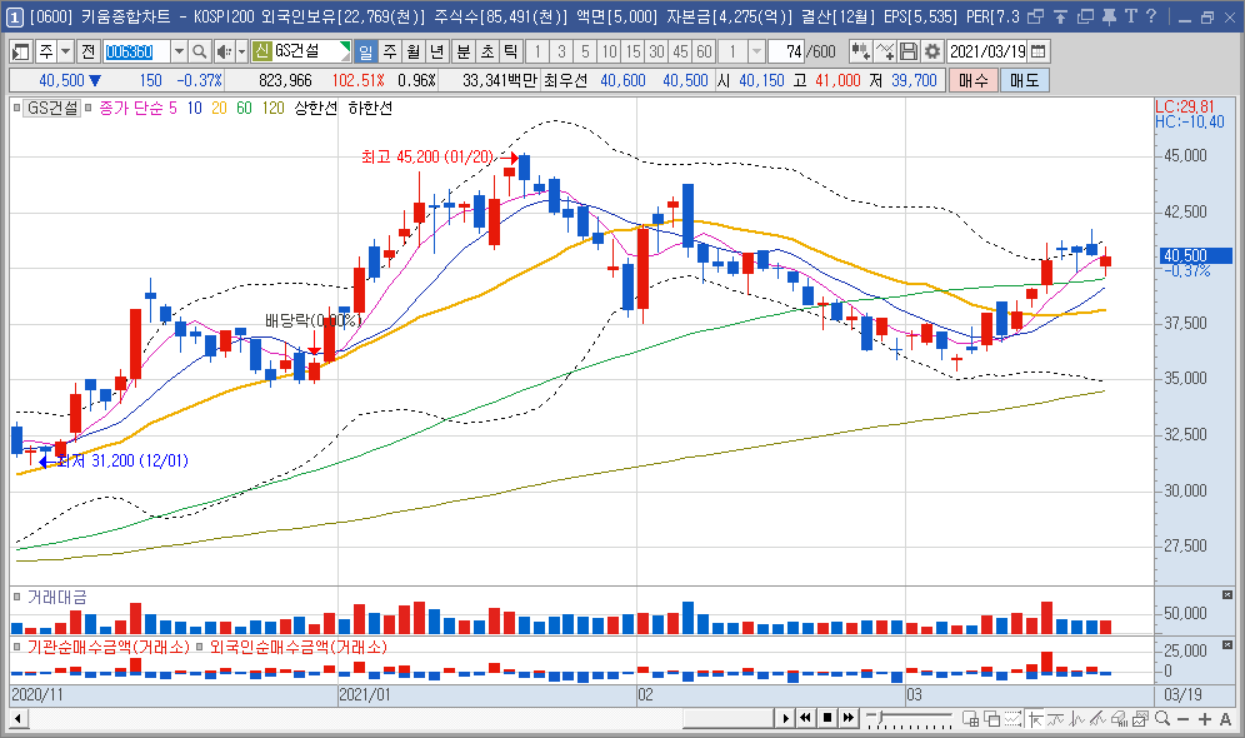Click the indicator add icon left of the floppy disk
The image size is (1245, 738).
point(884,51)
